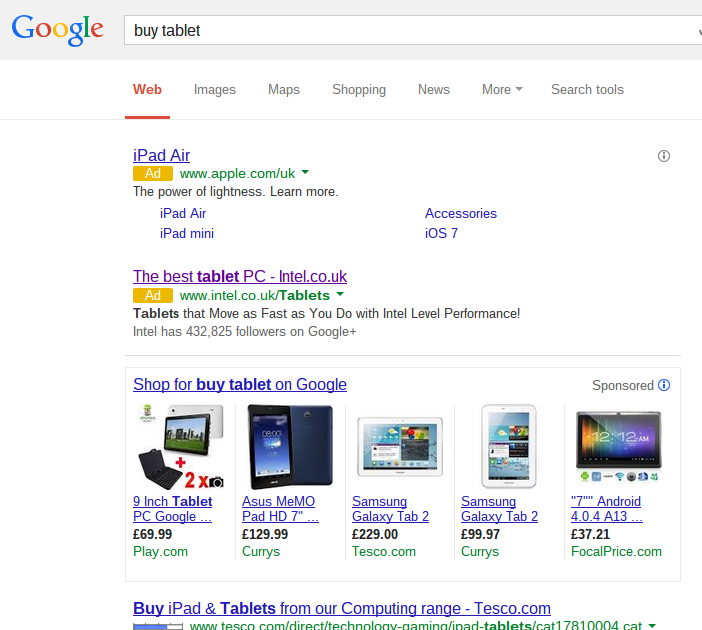Click the 9 Inch Tablet PC product image
Viewport: 702px width, 630px height.
click(x=181, y=446)
